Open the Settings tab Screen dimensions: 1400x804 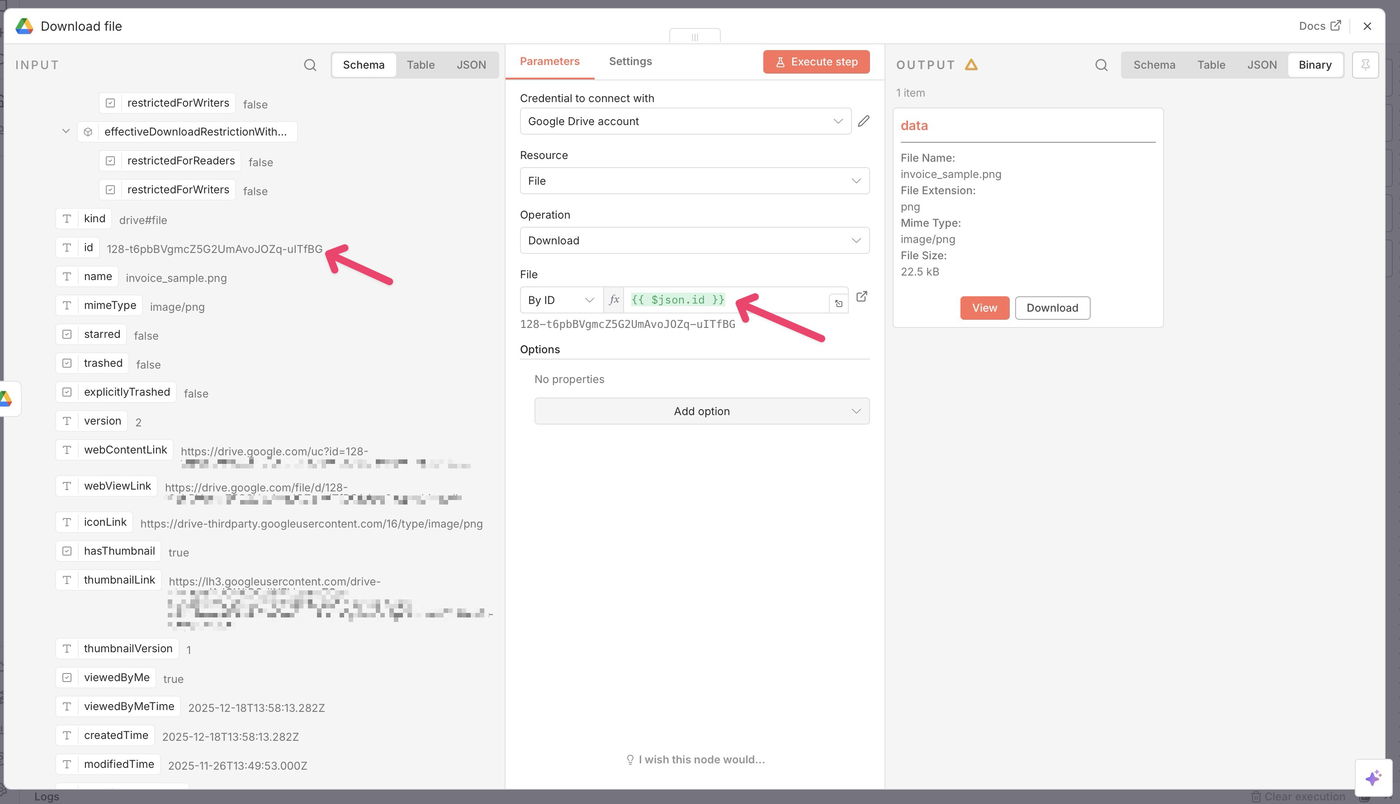[x=631, y=61]
